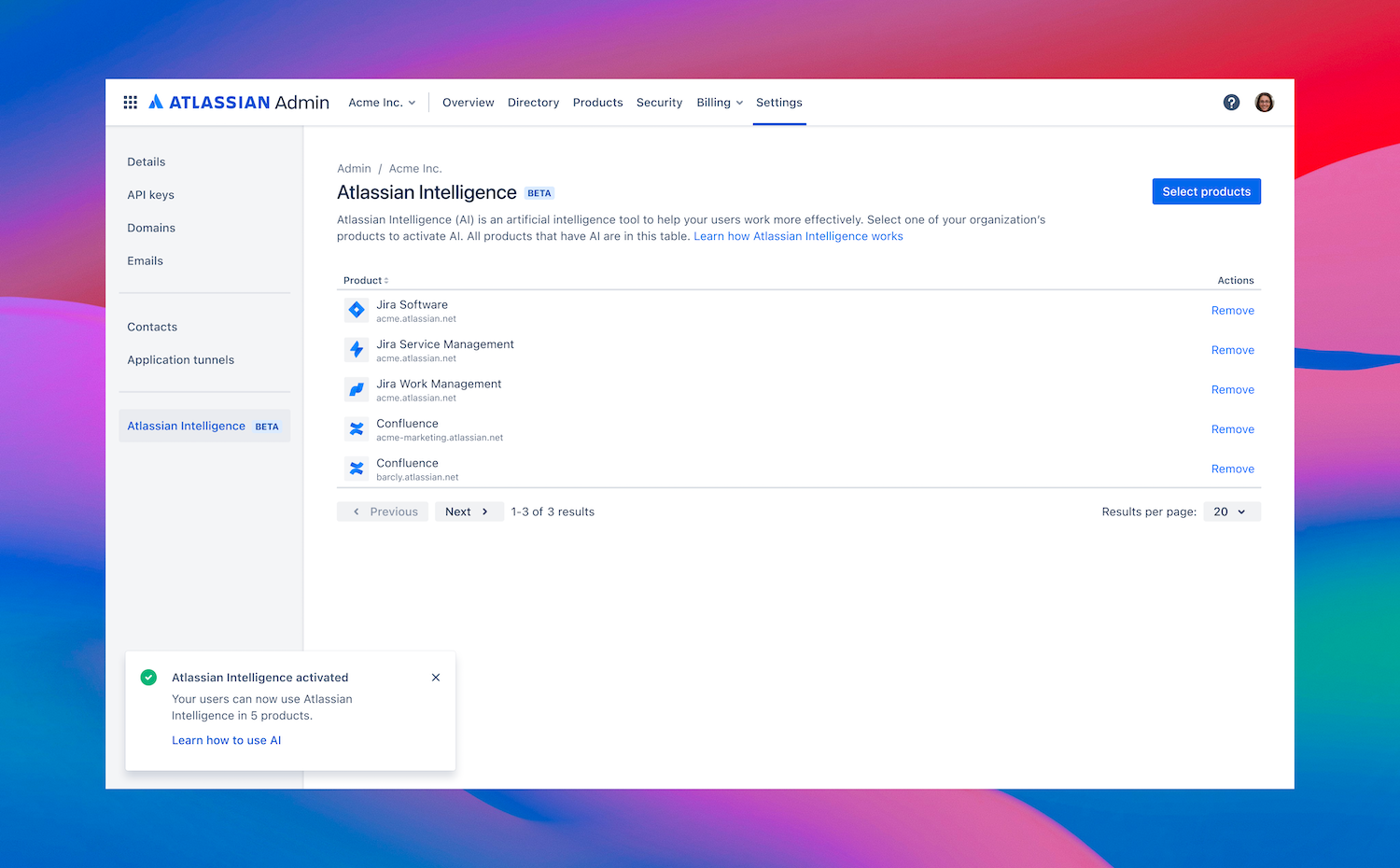
Task: Dismiss the Atlassian Intelligence activated notification
Action: point(436,677)
